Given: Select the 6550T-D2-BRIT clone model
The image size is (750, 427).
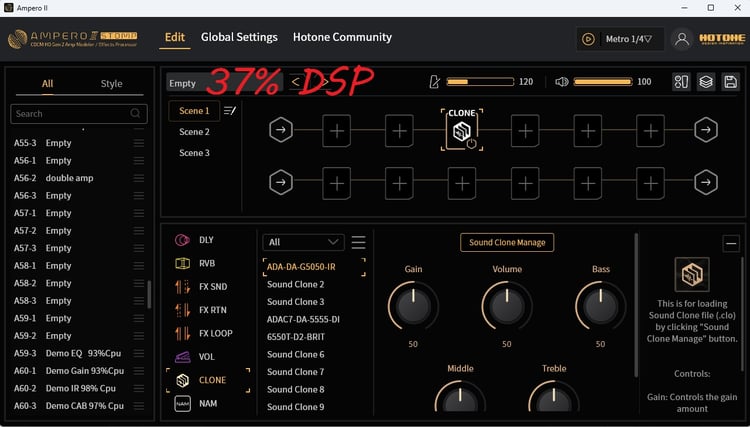Looking at the screenshot, I should (296, 337).
